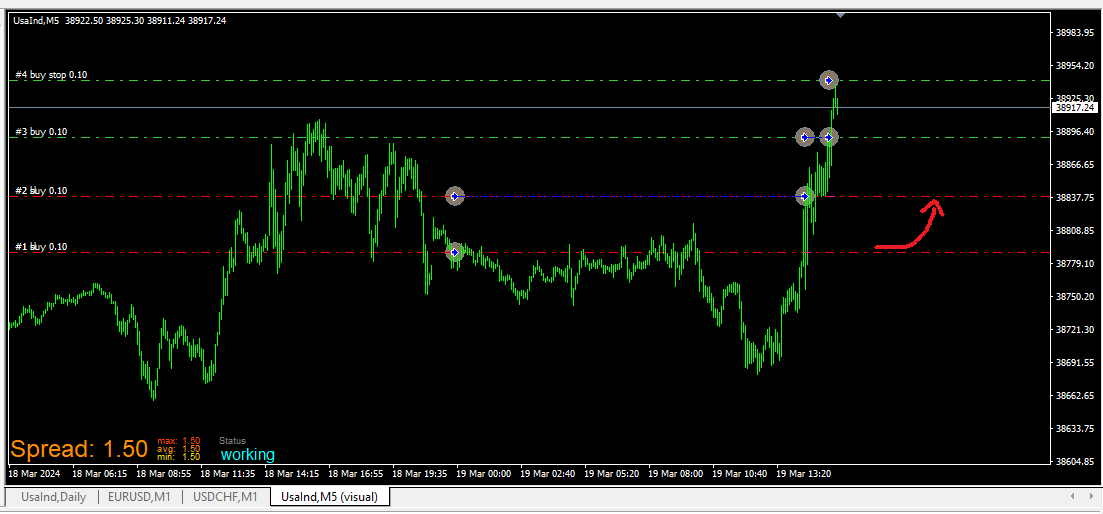Click the chart shift triangle marker at top

tap(840, 14)
